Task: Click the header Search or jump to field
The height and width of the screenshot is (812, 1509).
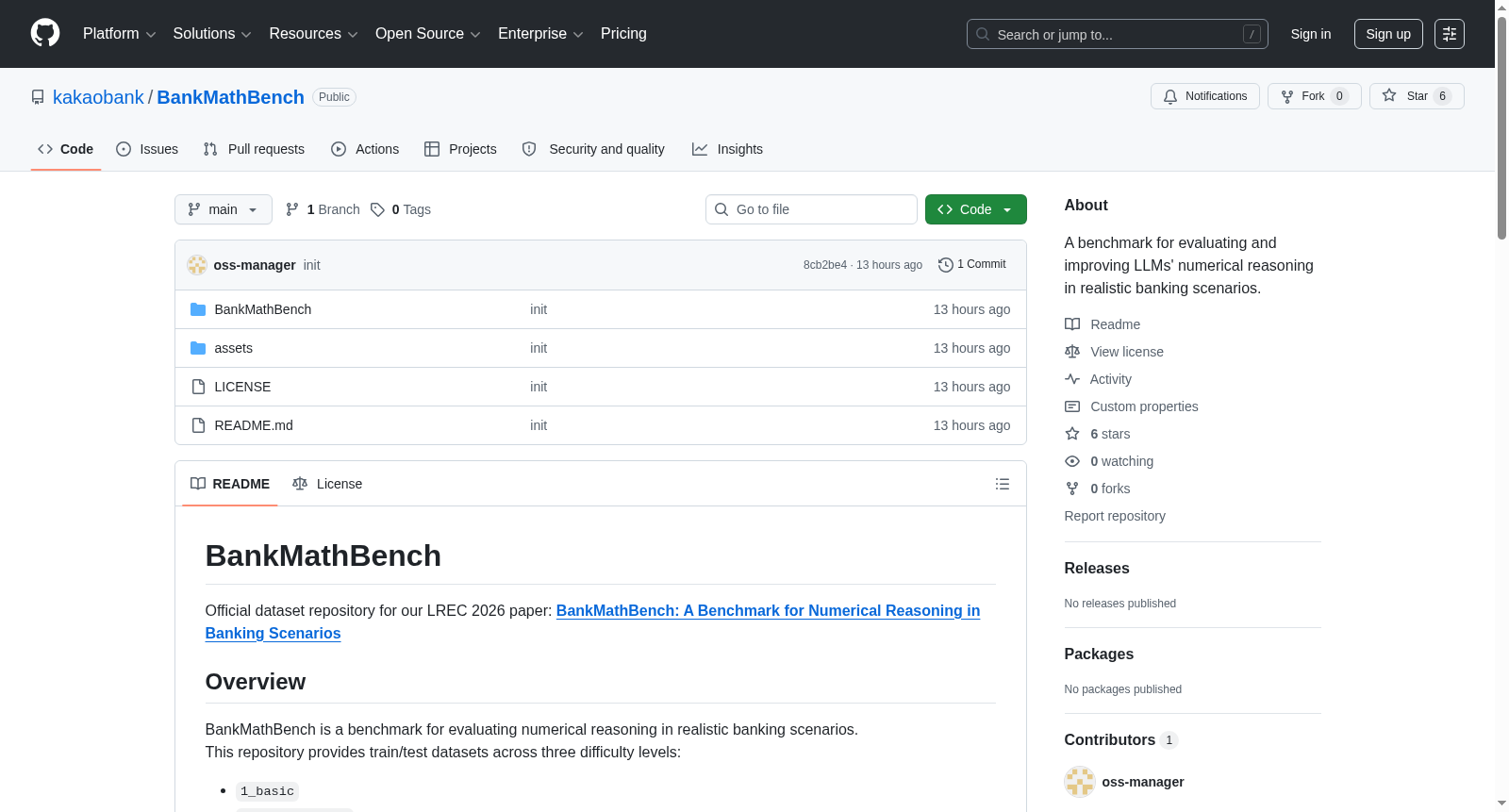Action: coord(1118,34)
